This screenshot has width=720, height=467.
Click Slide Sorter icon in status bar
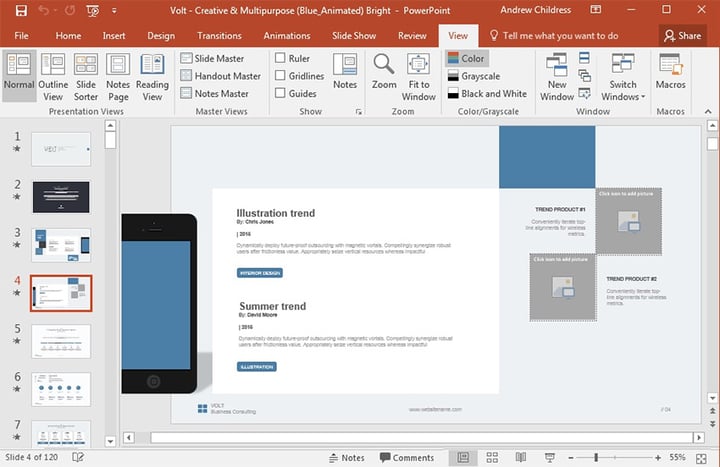coord(492,457)
